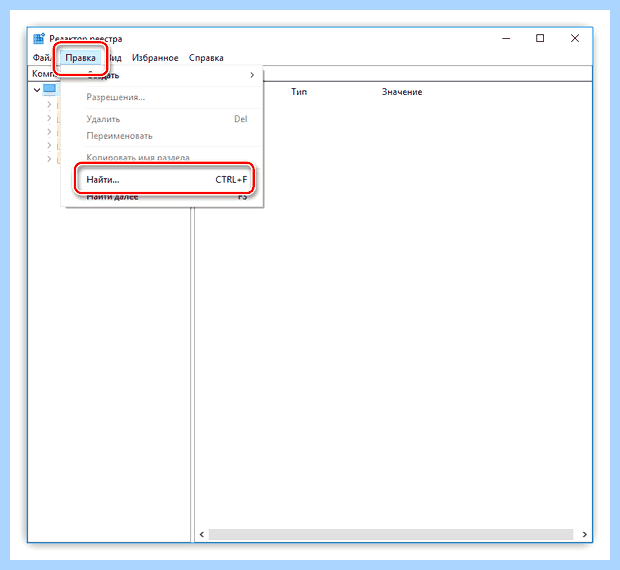Click the Тип column header
This screenshot has width=620, height=570.
tap(299, 92)
